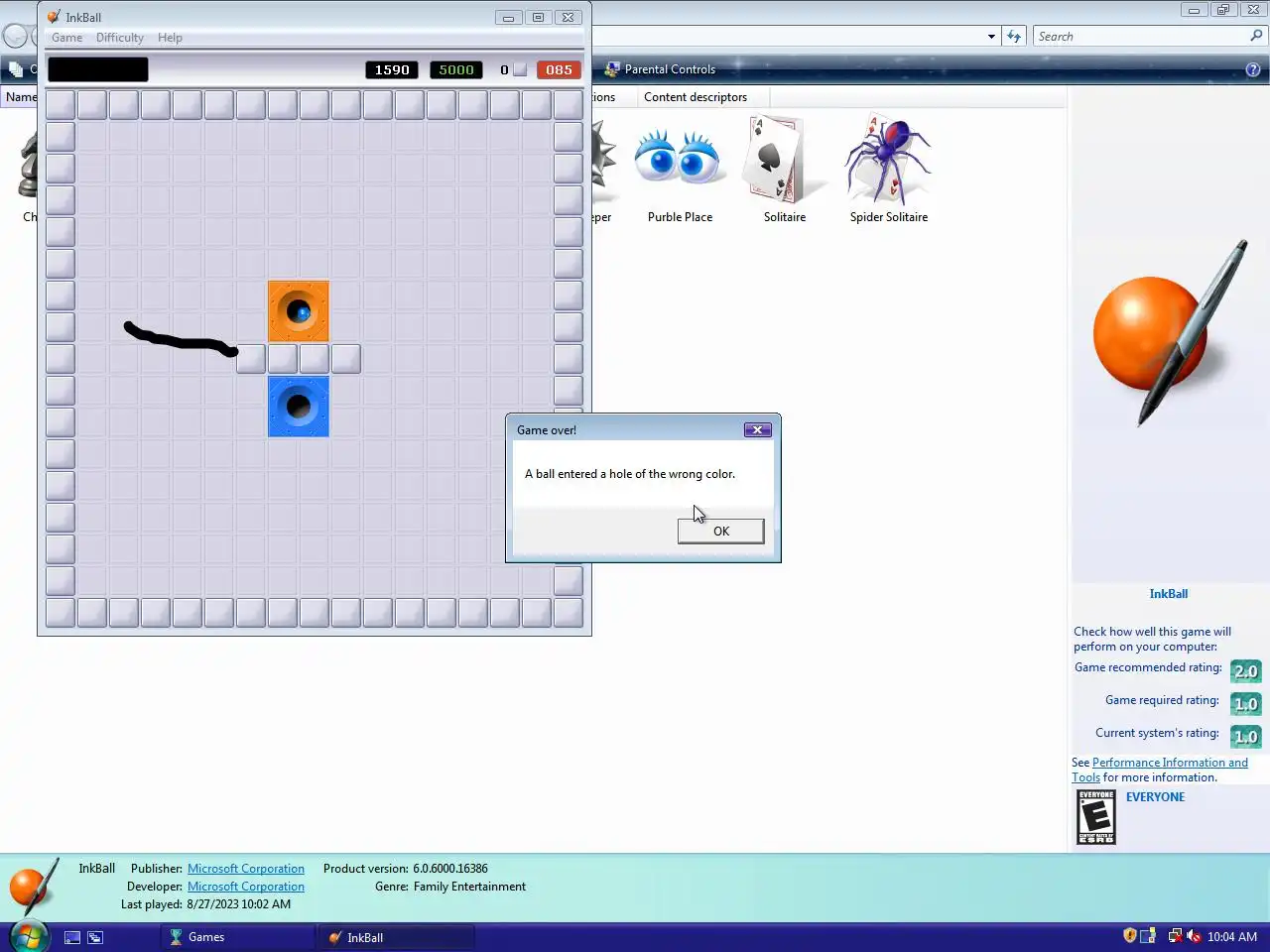
Task: Open the Help menu in InkBall
Action: [170, 38]
